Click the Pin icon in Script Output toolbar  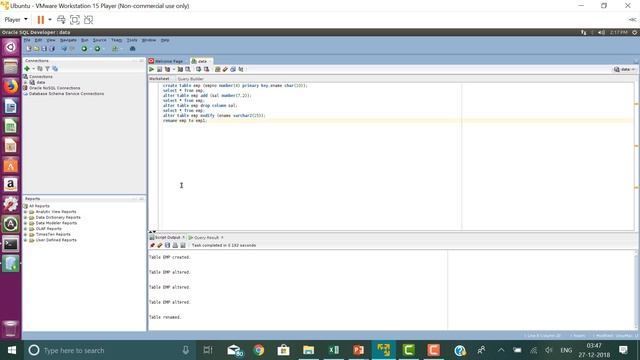tap(152, 245)
